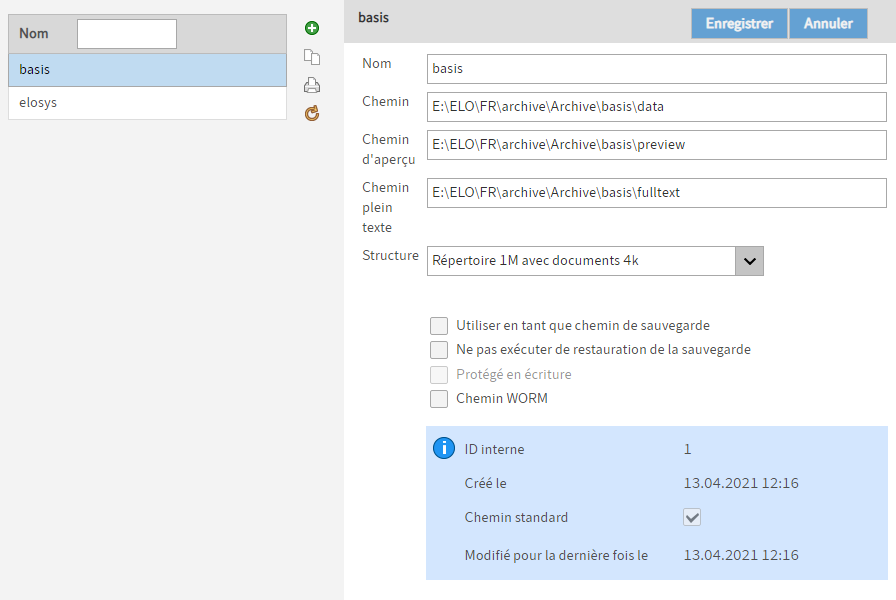Click the Chemin d'aperçu field ending in preview
The width and height of the screenshot is (896, 600).
point(657,145)
